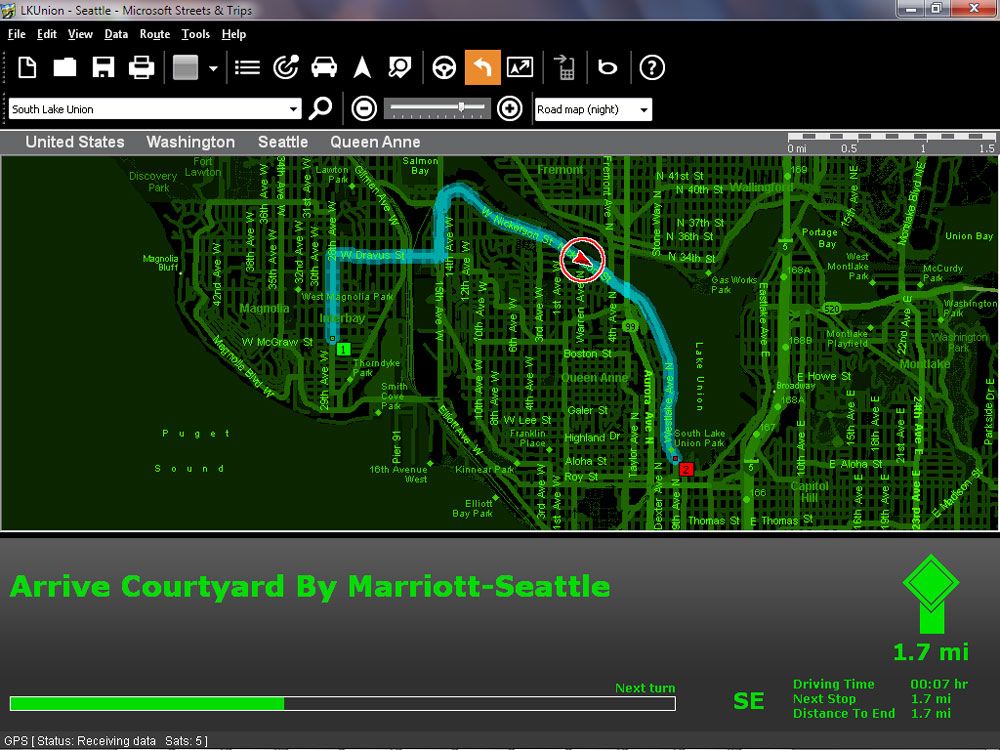Expand the pane display dropdown arrow
Image resolution: width=1000 pixels, height=750 pixels.
tap(214, 68)
